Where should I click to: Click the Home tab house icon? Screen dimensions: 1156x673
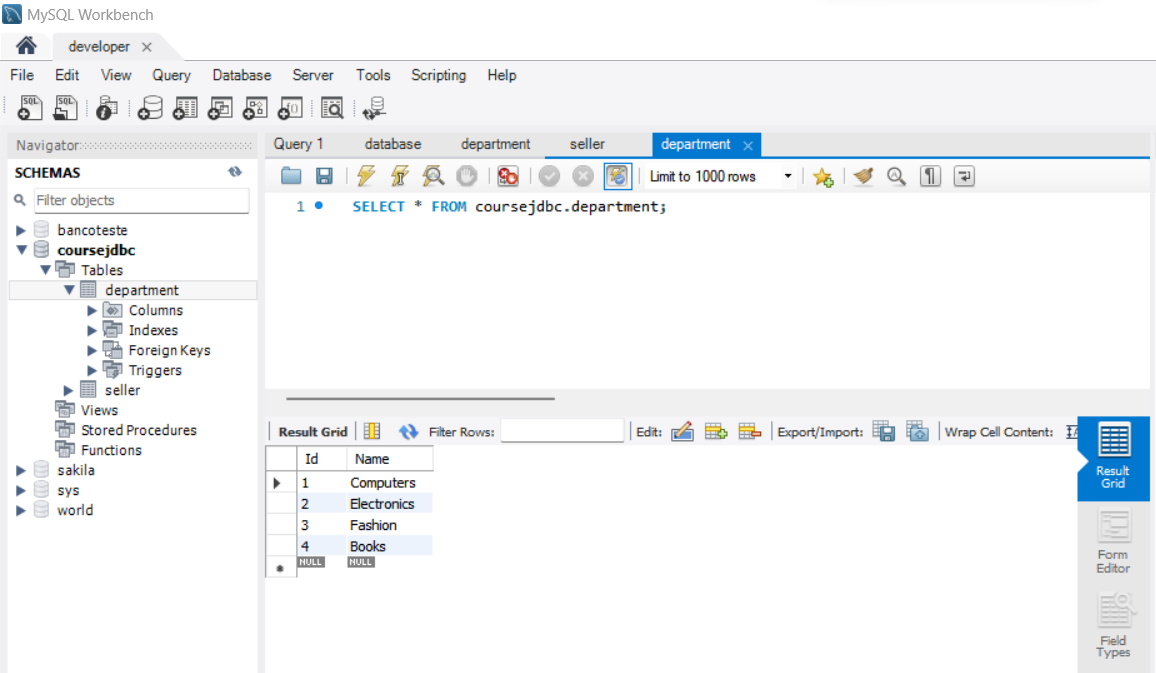pos(25,45)
